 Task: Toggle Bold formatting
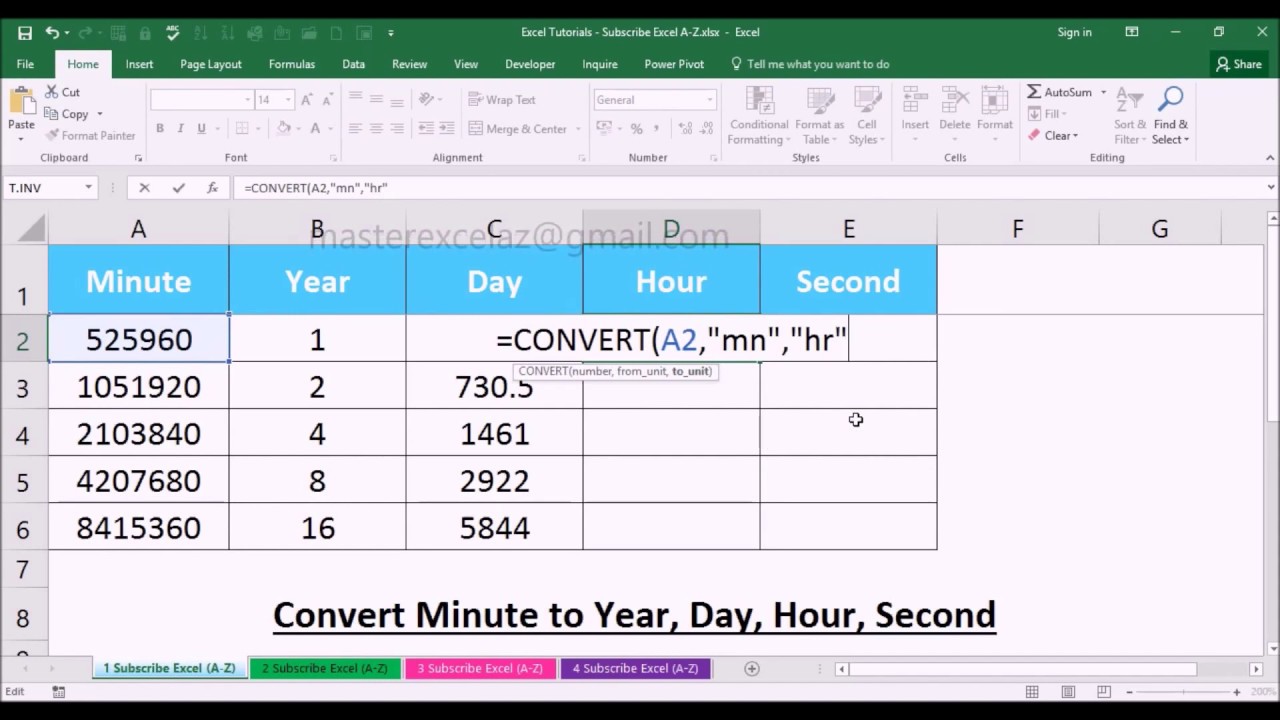(159, 128)
